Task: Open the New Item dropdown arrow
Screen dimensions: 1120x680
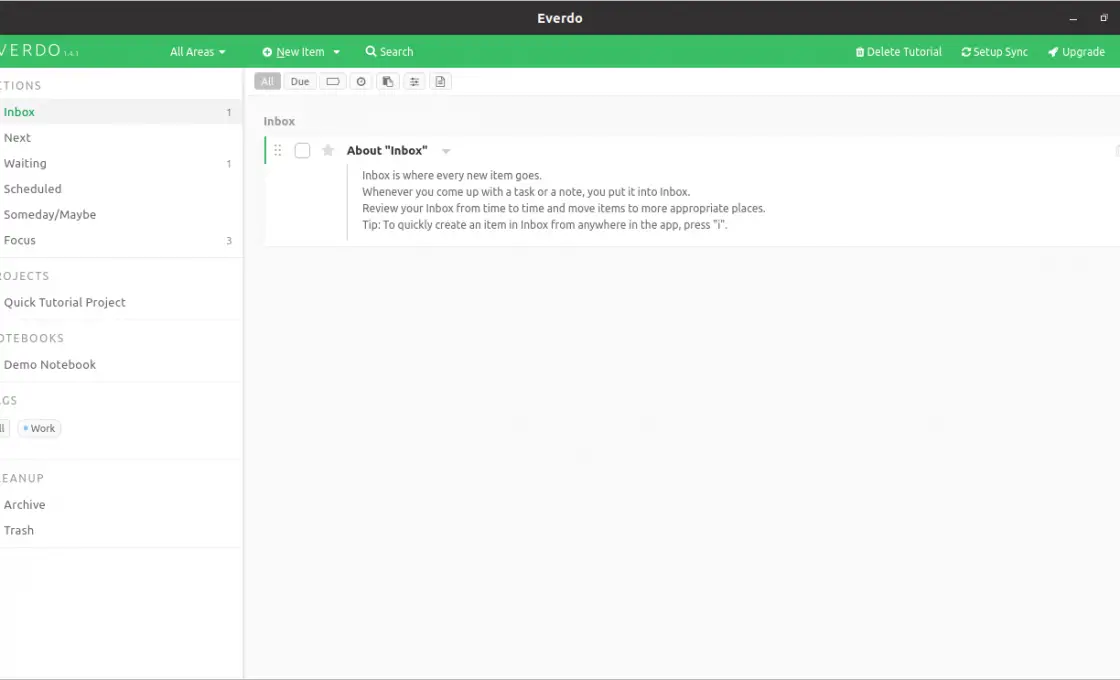Action: click(x=336, y=52)
